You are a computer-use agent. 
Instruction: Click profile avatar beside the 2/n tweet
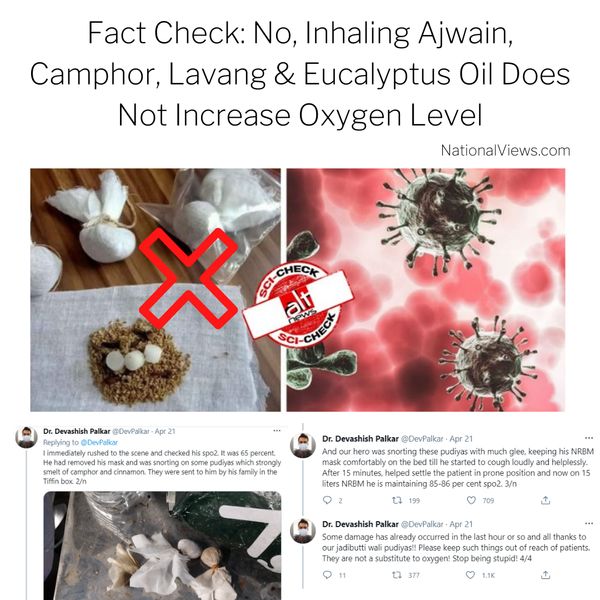[26, 437]
